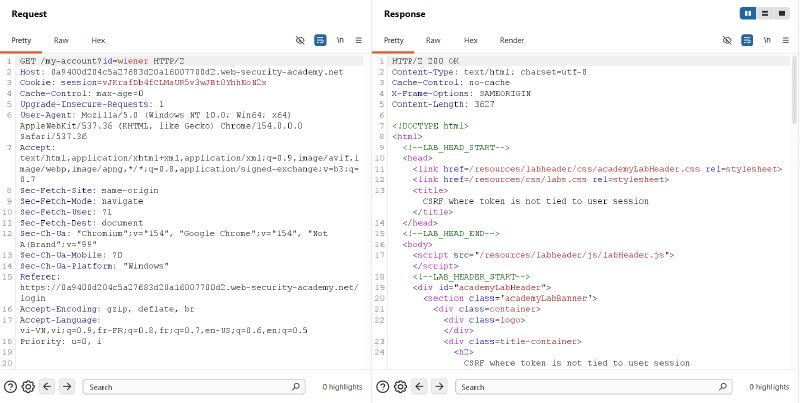Image resolution: width=800 pixels, height=403 pixels.
Task: Click 'HTTP/2 200 OK' status line
Action: [x=426, y=61]
